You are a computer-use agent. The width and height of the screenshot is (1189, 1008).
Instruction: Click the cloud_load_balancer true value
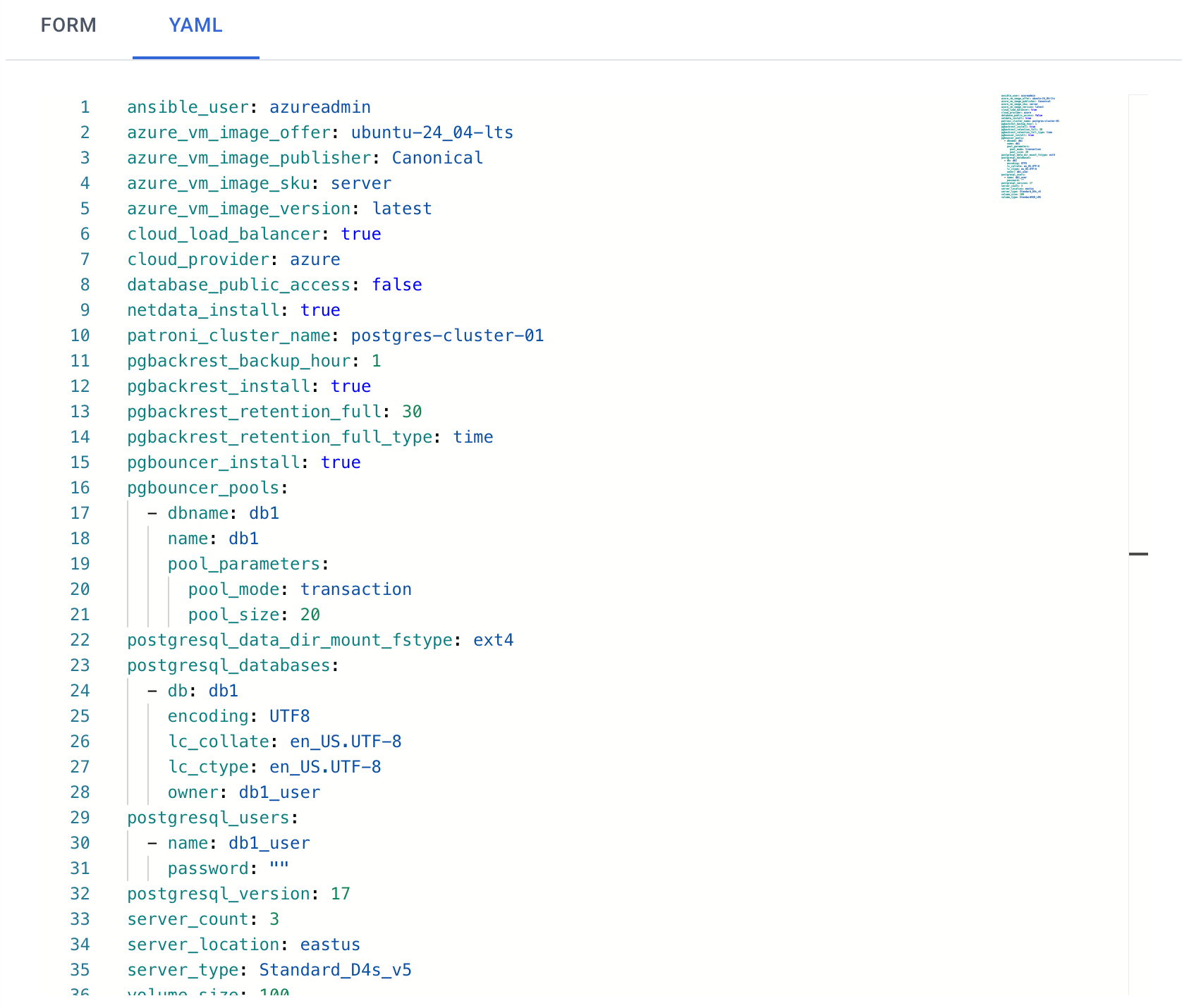360,234
